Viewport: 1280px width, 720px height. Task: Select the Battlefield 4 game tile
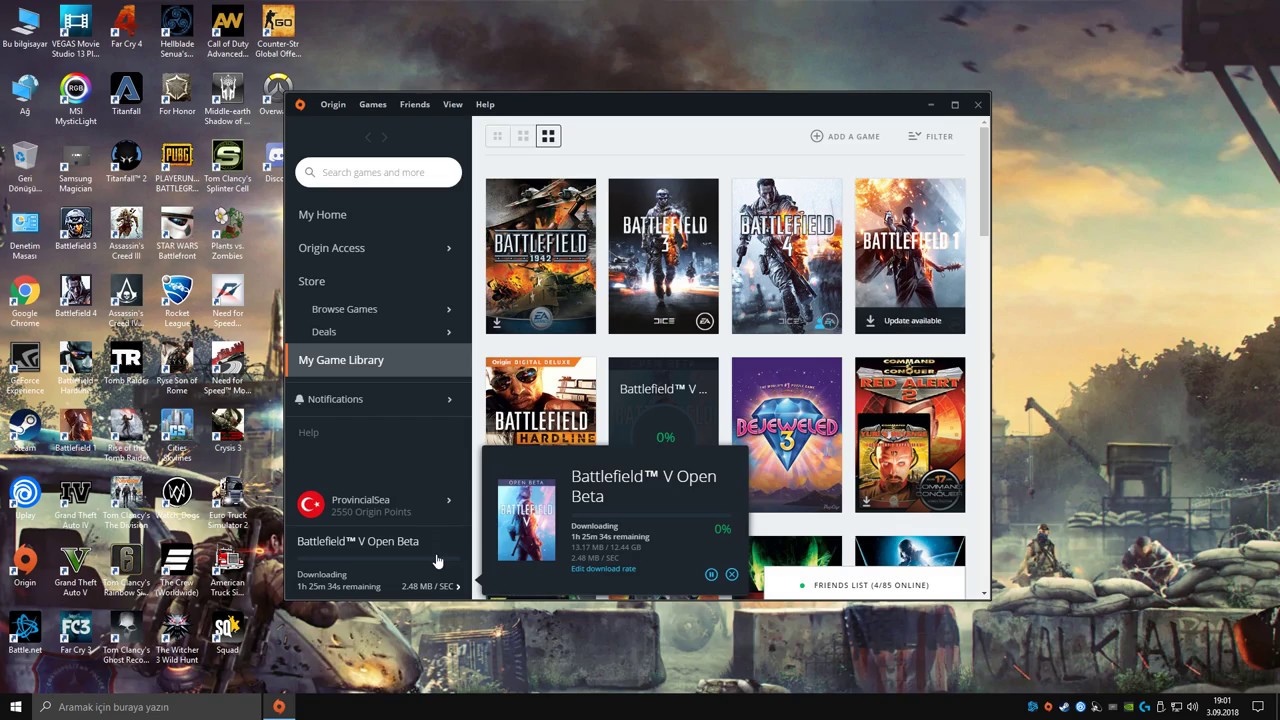point(787,256)
